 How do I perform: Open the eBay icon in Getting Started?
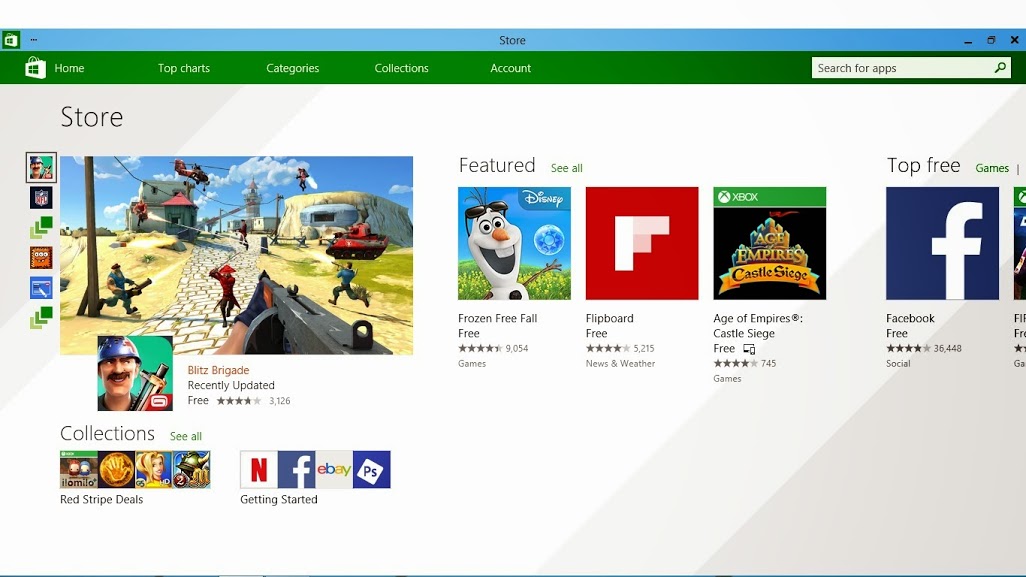click(334, 470)
